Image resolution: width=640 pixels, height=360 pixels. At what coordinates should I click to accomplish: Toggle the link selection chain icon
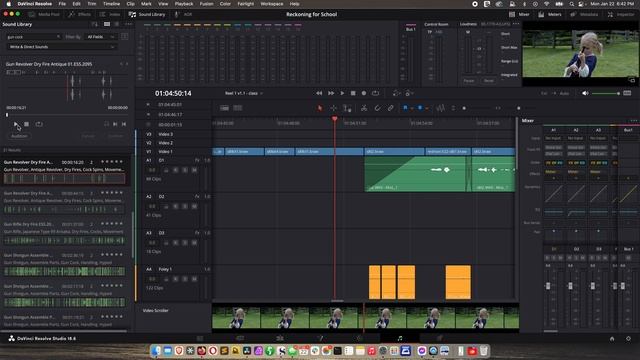click(391, 108)
